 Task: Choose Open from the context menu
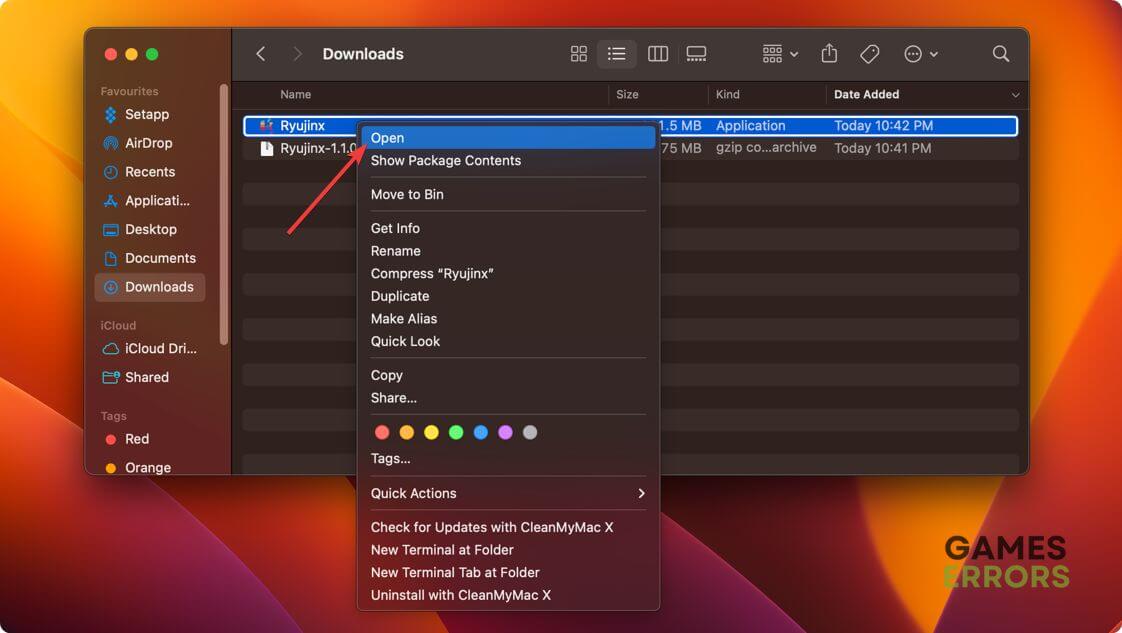coord(388,138)
